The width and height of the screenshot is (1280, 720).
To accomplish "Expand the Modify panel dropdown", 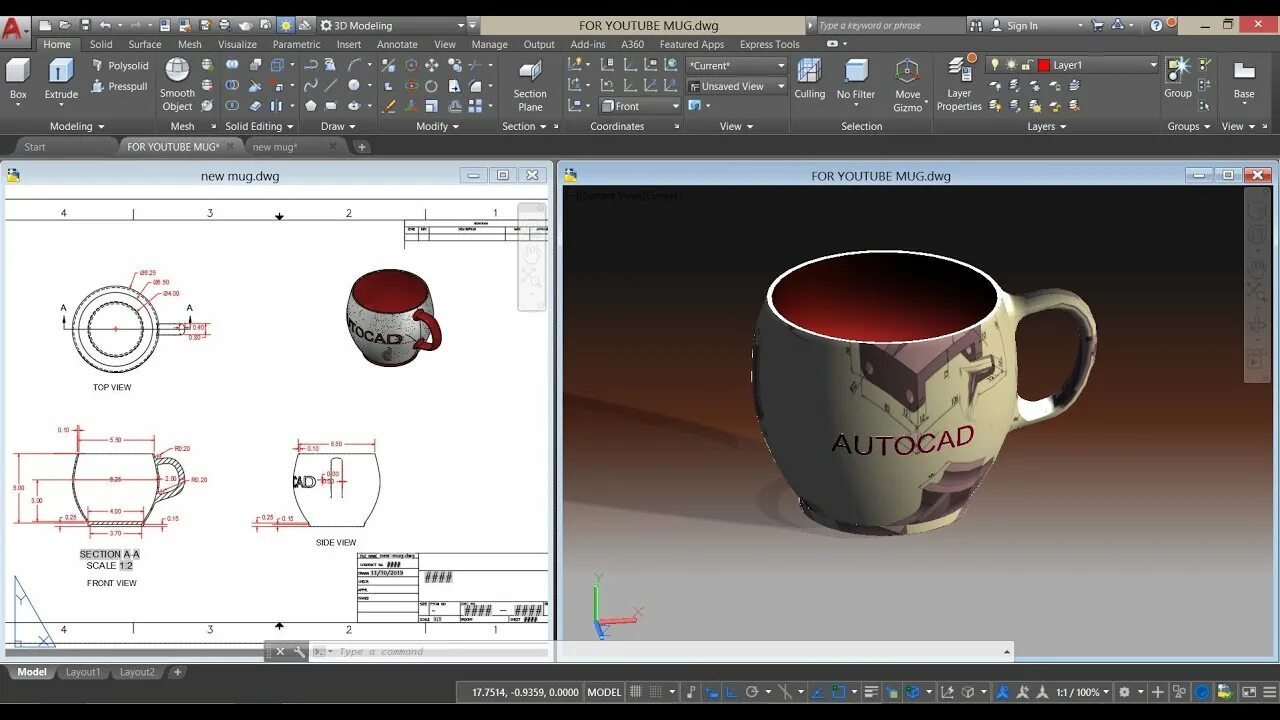I will [438, 126].
